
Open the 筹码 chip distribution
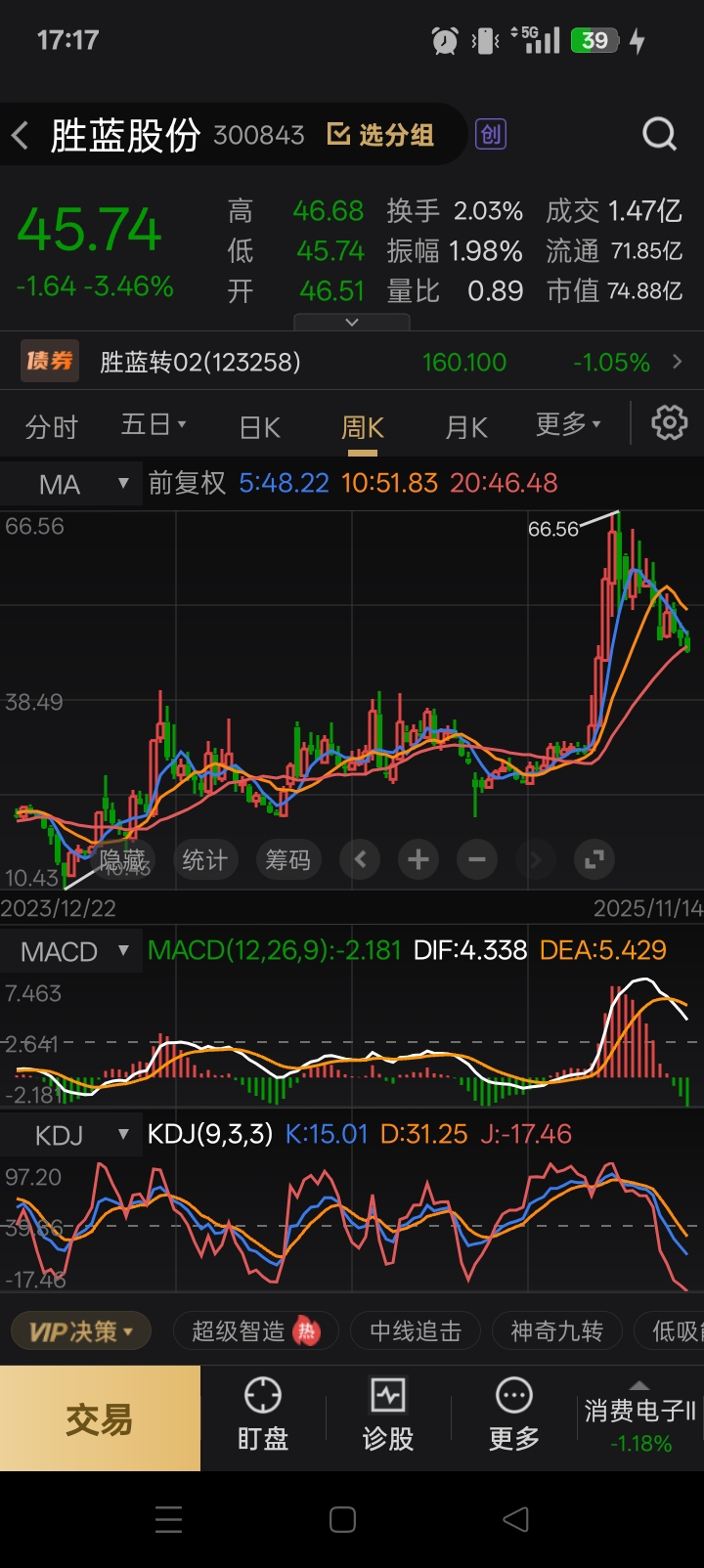click(287, 860)
